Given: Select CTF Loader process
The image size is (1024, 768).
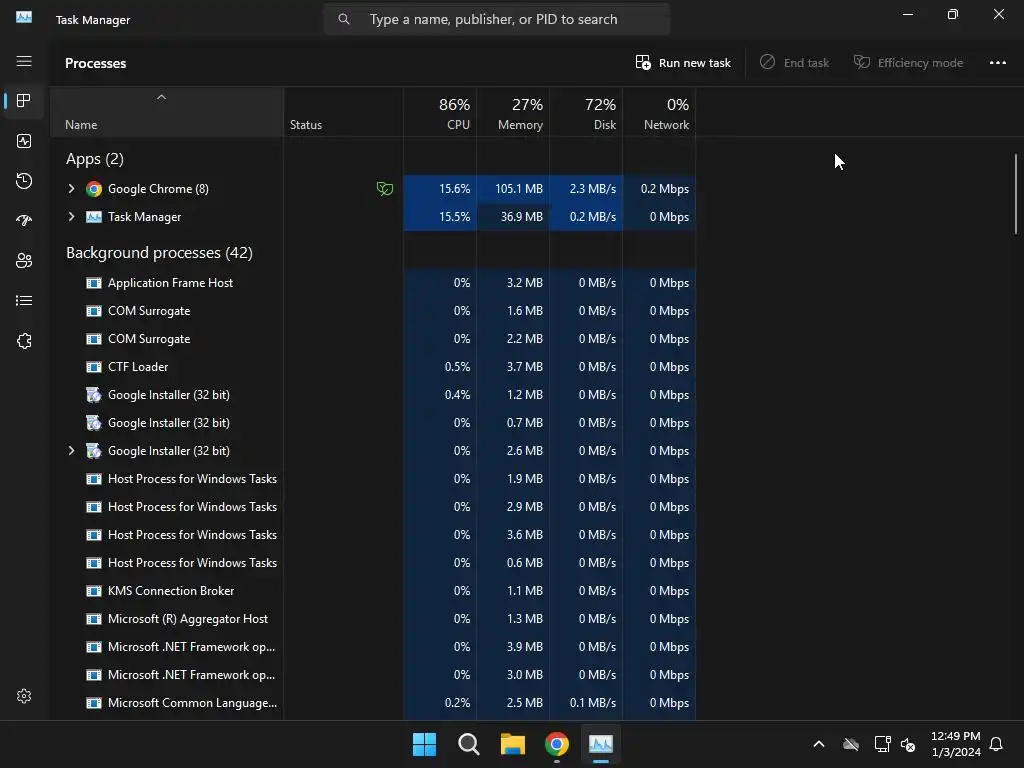Looking at the screenshot, I should [x=372, y=367].
